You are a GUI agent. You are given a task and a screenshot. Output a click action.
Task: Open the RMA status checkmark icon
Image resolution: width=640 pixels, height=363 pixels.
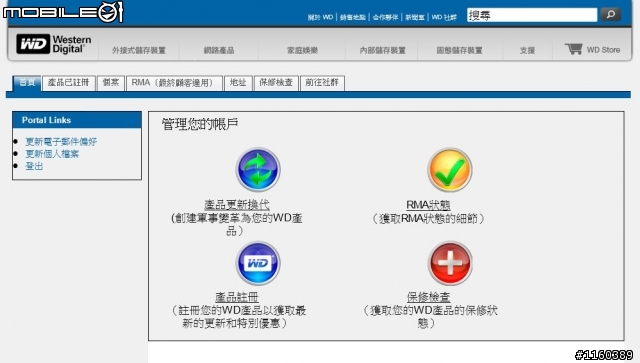(450, 169)
